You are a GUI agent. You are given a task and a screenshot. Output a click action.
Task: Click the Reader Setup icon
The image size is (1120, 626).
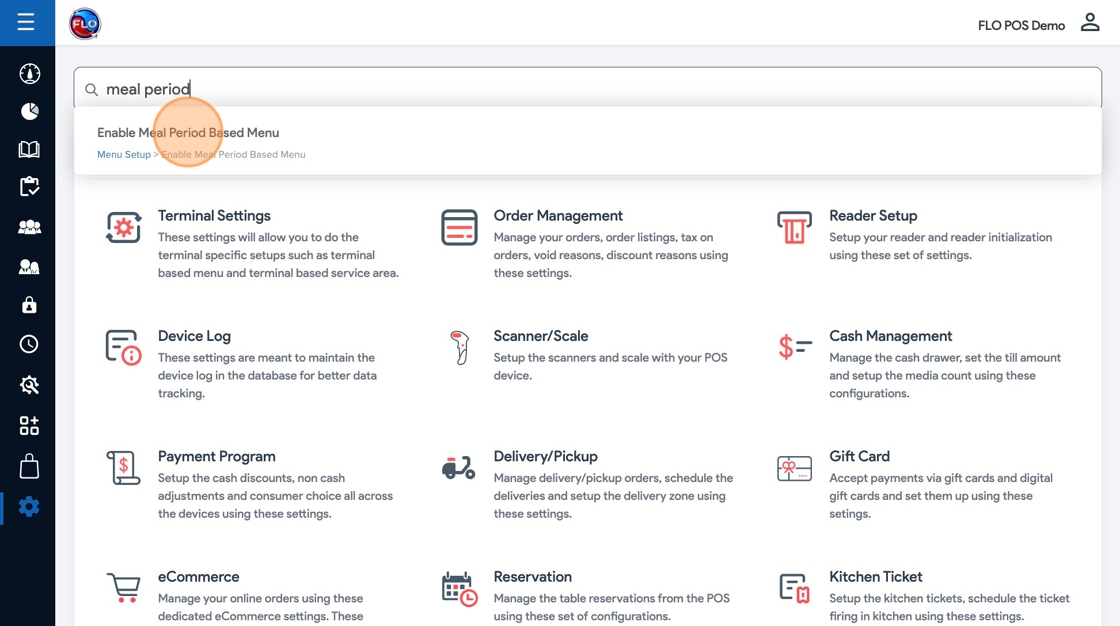[x=794, y=228]
